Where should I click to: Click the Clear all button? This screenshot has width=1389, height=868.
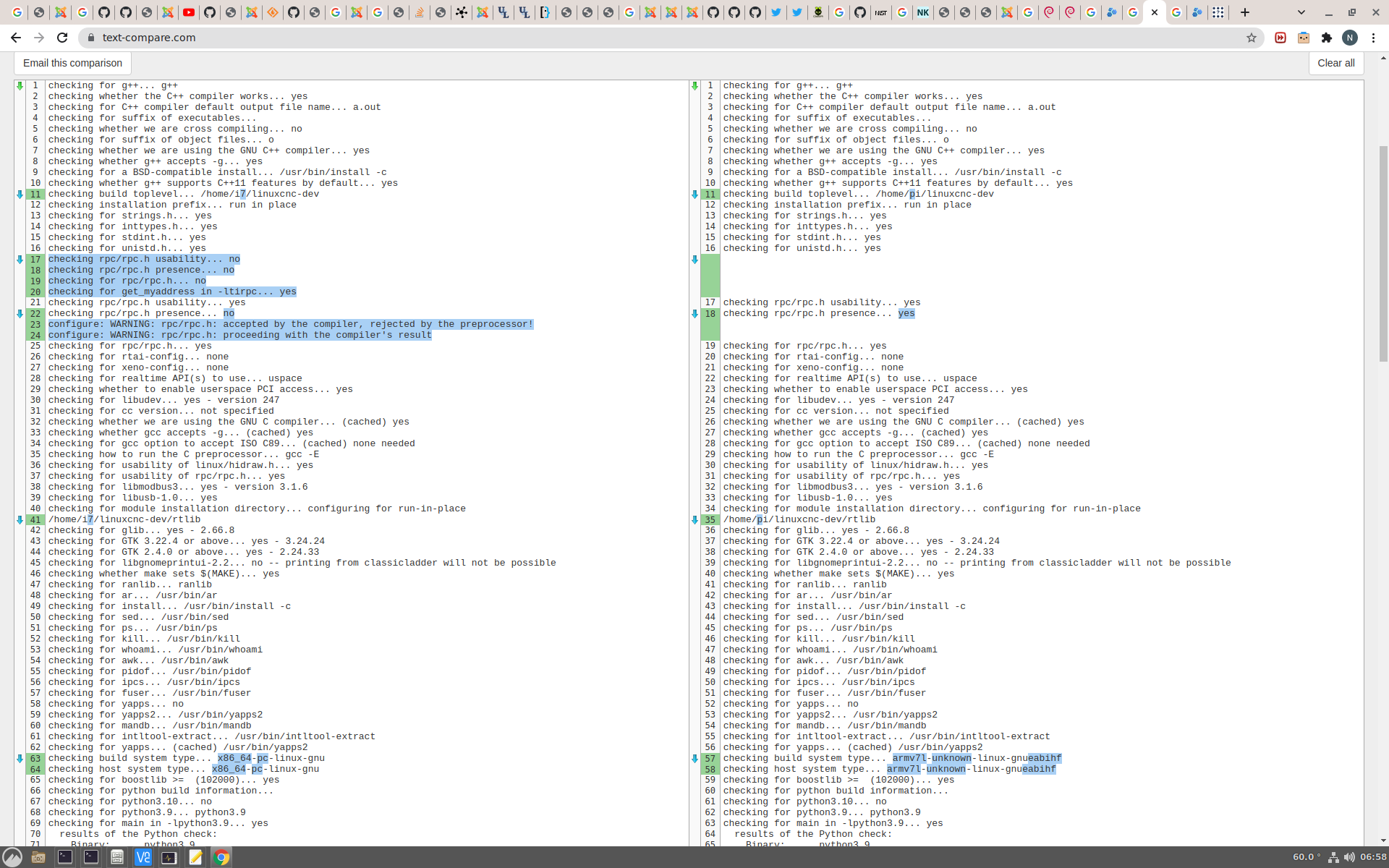click(1336, 63)
